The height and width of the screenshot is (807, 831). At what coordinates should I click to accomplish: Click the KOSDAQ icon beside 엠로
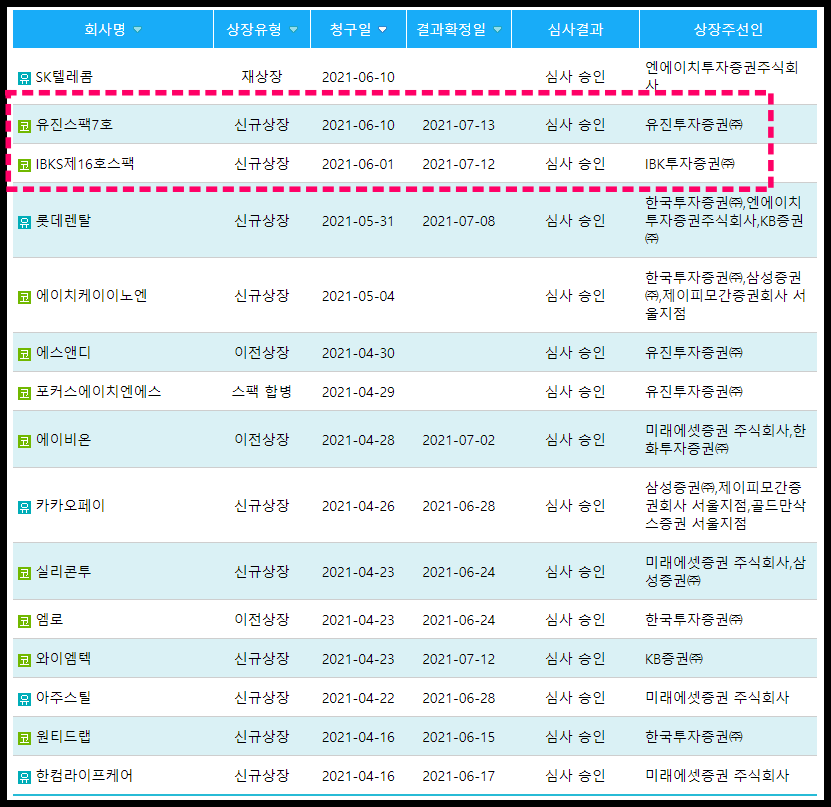click(24, 621)
